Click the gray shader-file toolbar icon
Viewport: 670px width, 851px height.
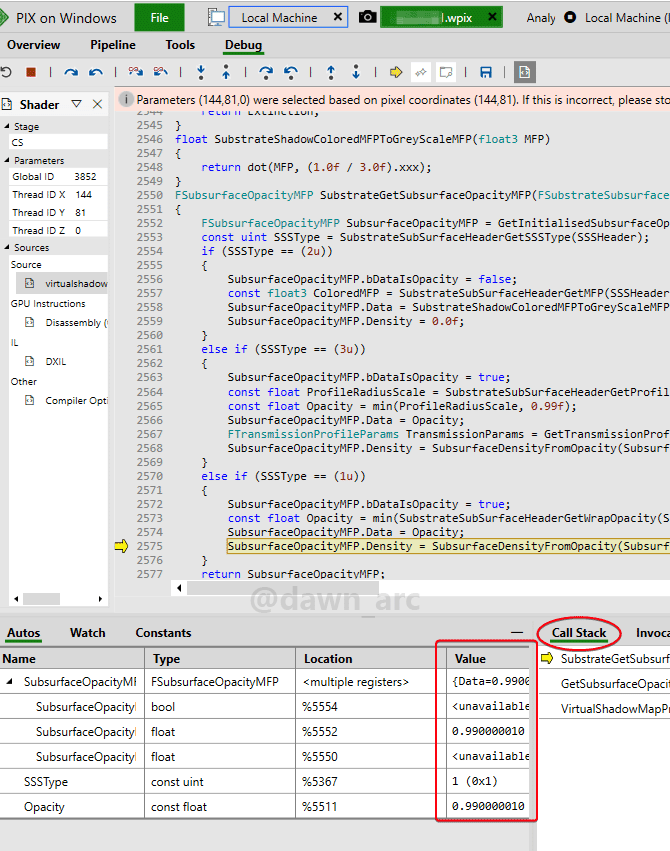pyautogui.click(x=525, y=72)
